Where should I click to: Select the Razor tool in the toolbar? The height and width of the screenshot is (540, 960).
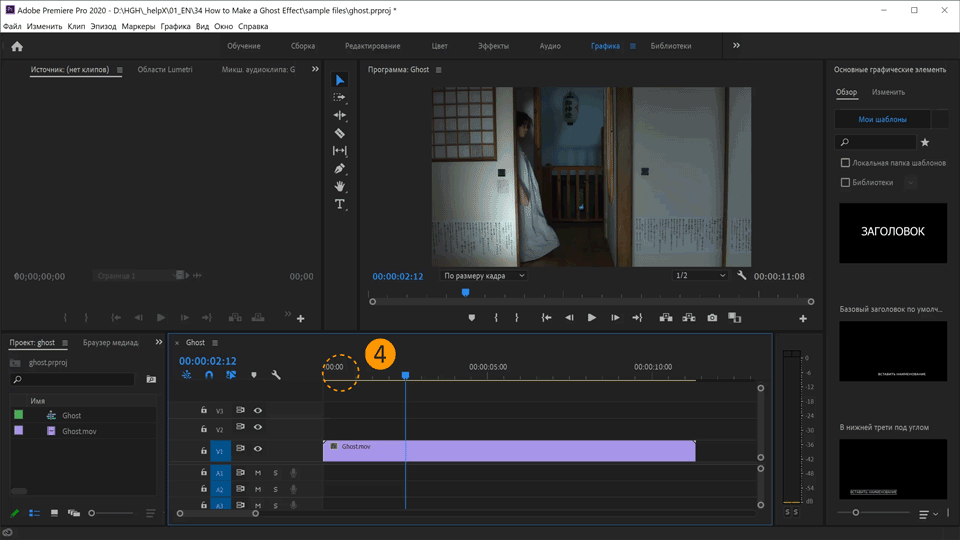click(x=340, y=133)
